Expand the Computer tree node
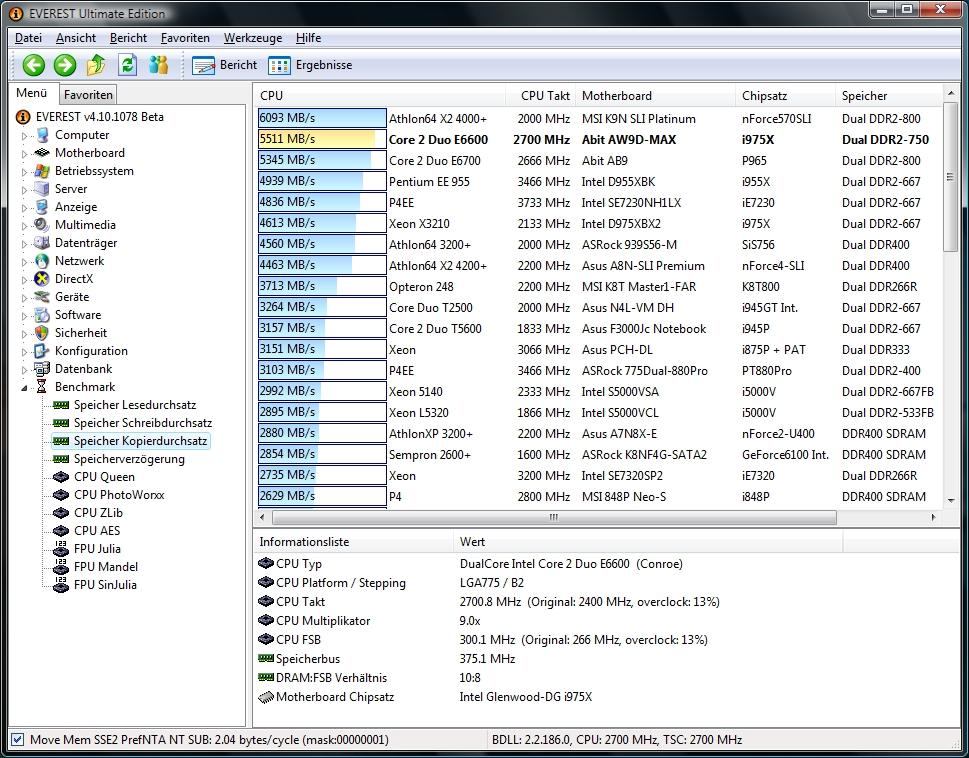969x758 pixels. (25, 135)
